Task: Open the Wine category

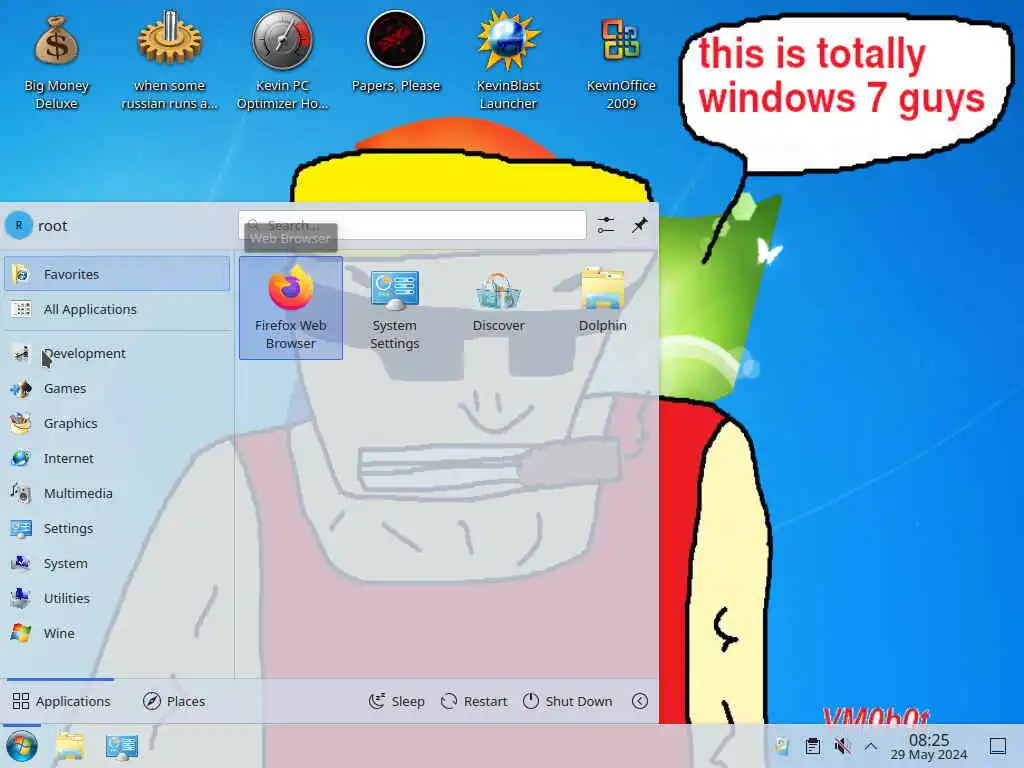Action: point(117,633)
